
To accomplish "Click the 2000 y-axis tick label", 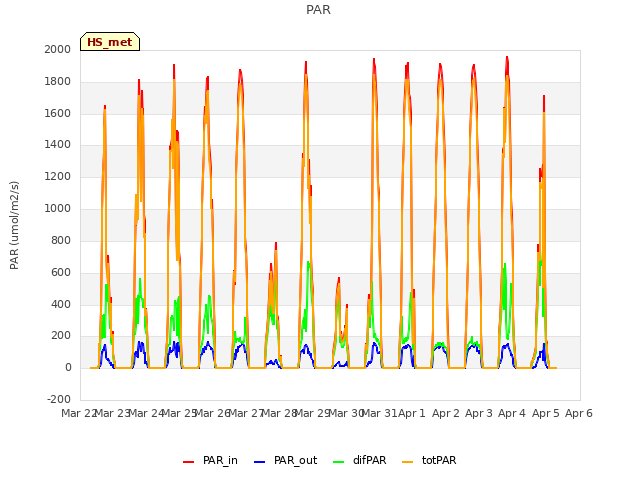I will 58,49.
